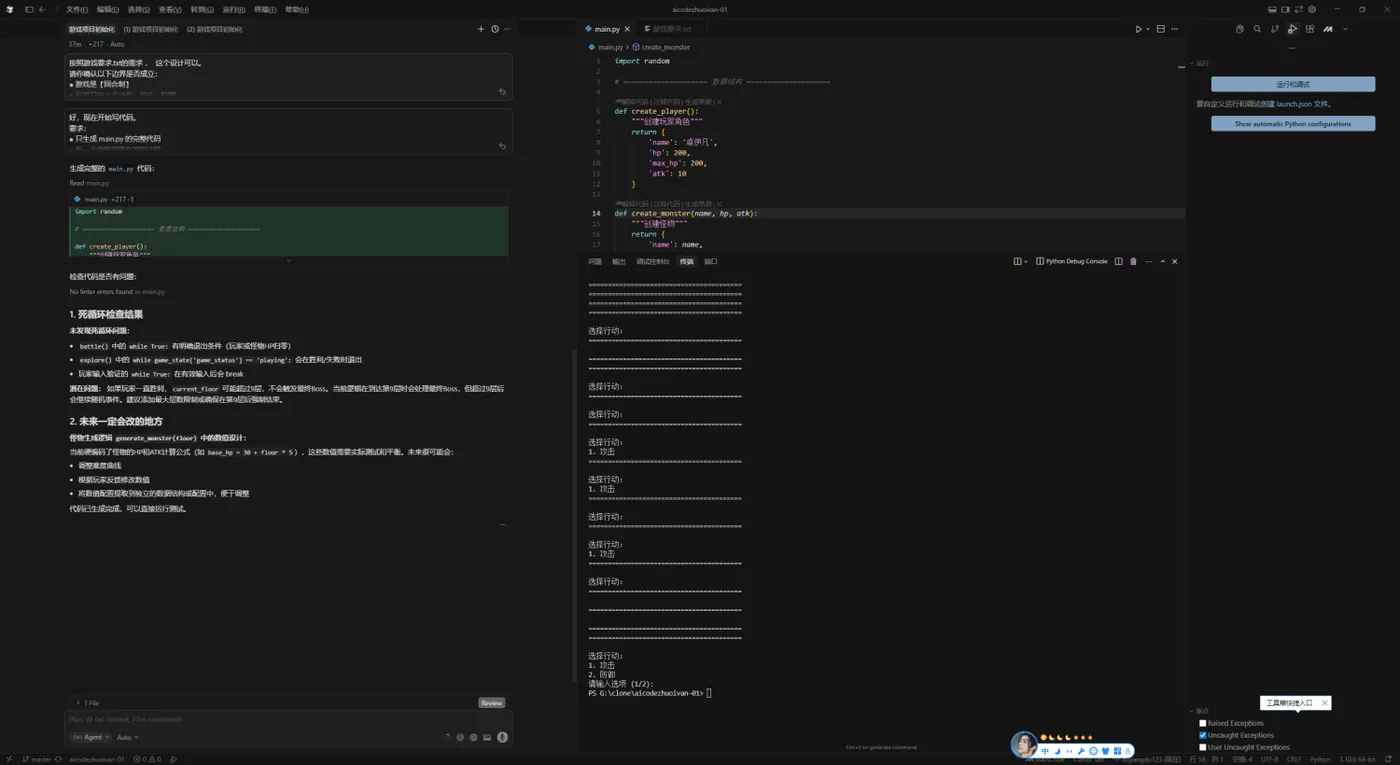
Task: Click the 运行和调试 button
Action: pyautogui.click(x=1293, y=84)
